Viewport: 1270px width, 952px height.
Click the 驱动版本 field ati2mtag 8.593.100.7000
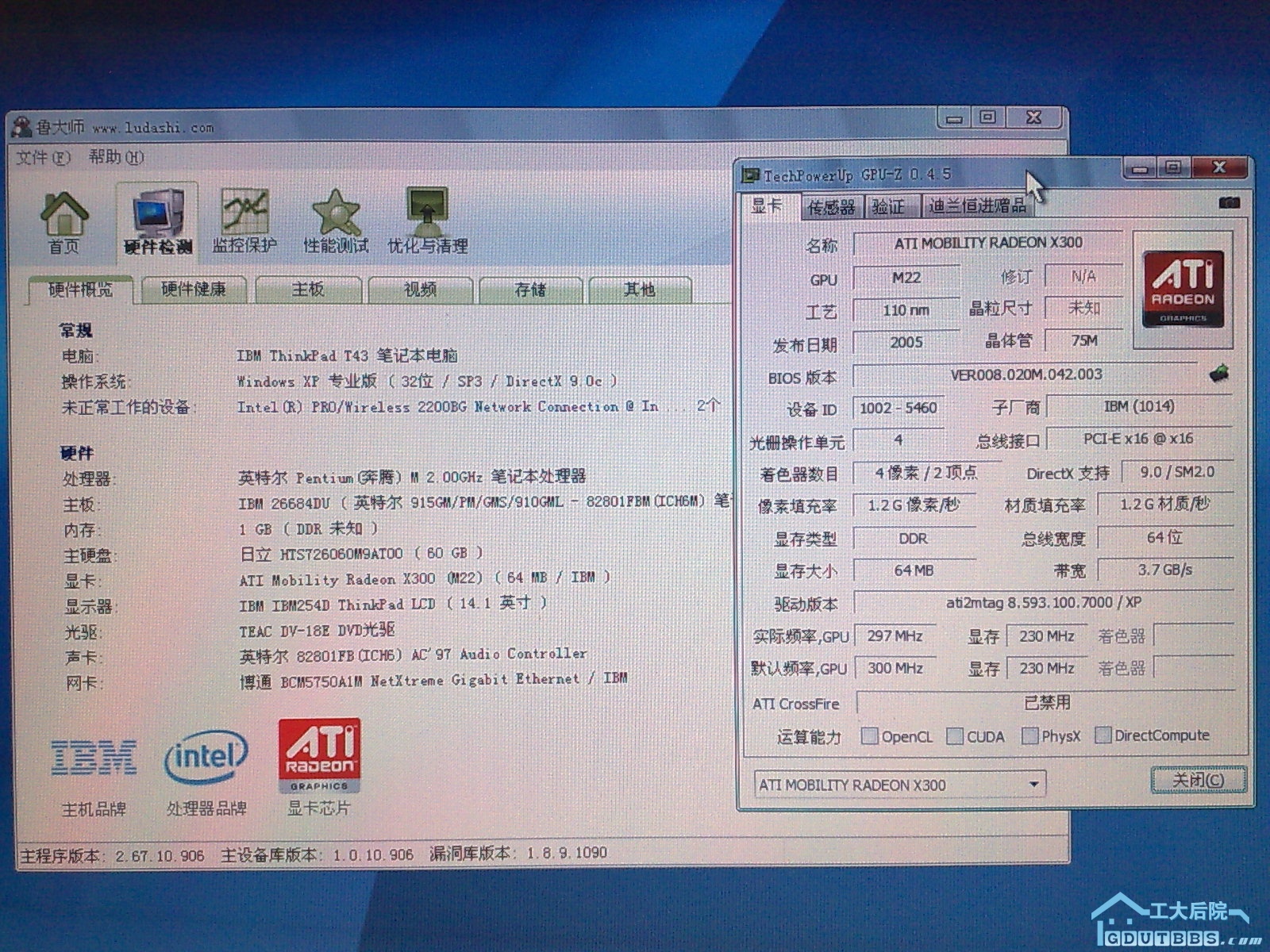point(1043,603)
